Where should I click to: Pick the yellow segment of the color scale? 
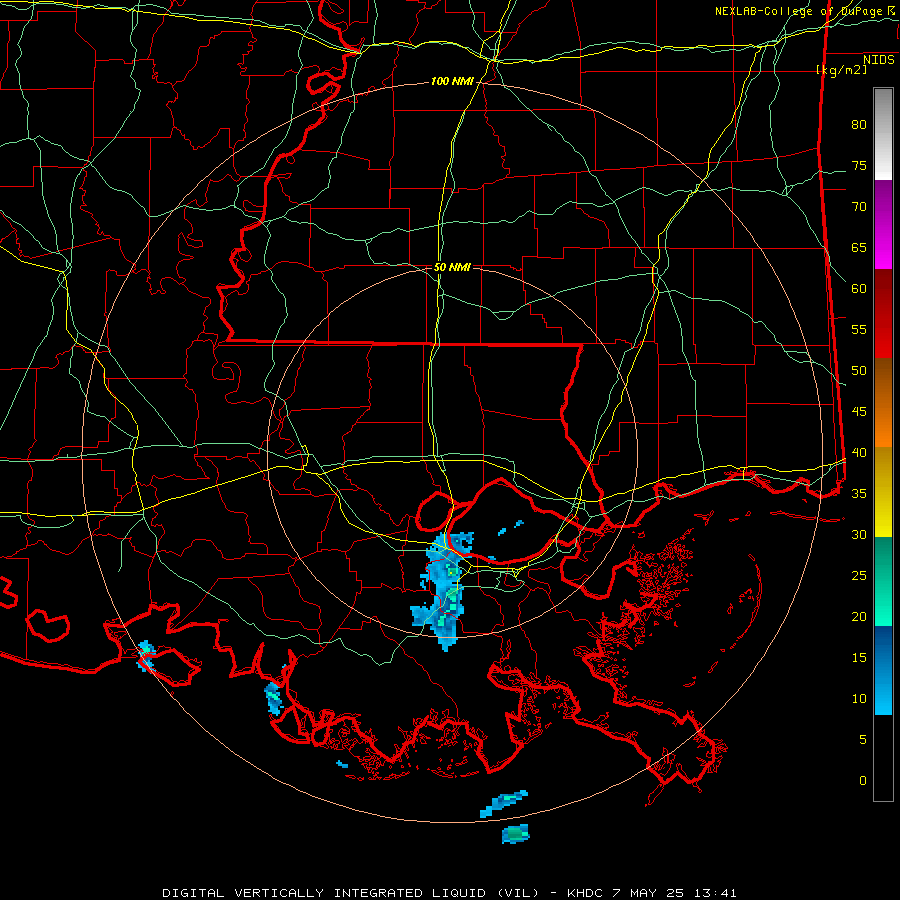tap(883, 492)
